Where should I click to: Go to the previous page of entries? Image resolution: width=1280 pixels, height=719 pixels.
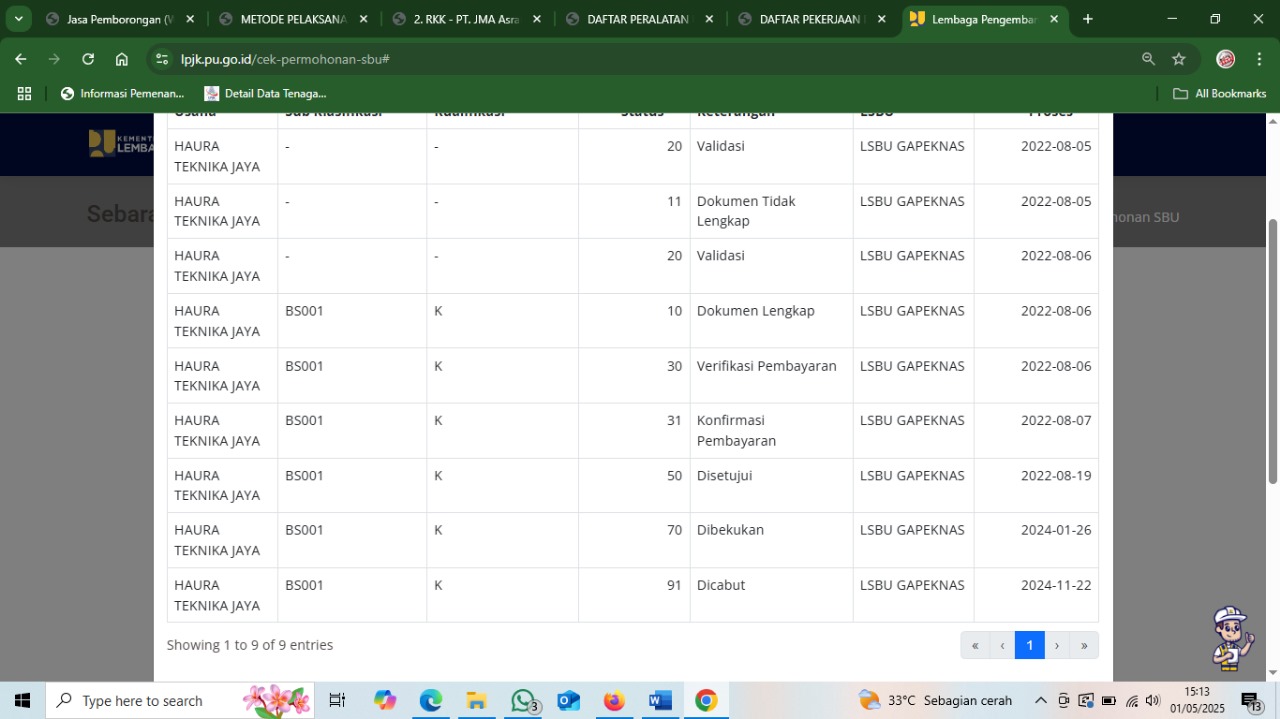coord(1002,645)
